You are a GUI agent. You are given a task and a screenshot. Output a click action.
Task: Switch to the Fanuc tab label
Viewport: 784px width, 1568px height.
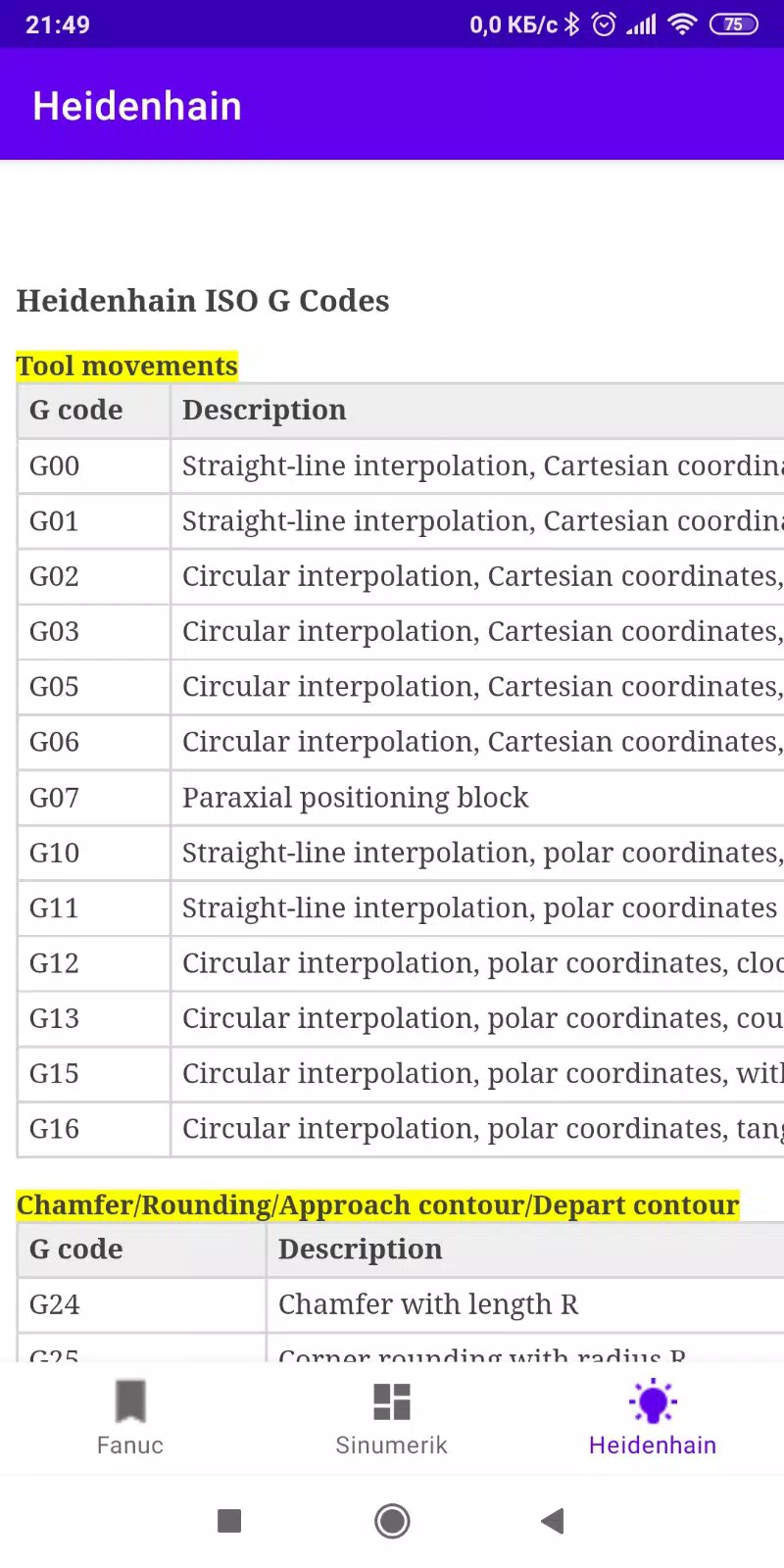(x=130, y=1445)
